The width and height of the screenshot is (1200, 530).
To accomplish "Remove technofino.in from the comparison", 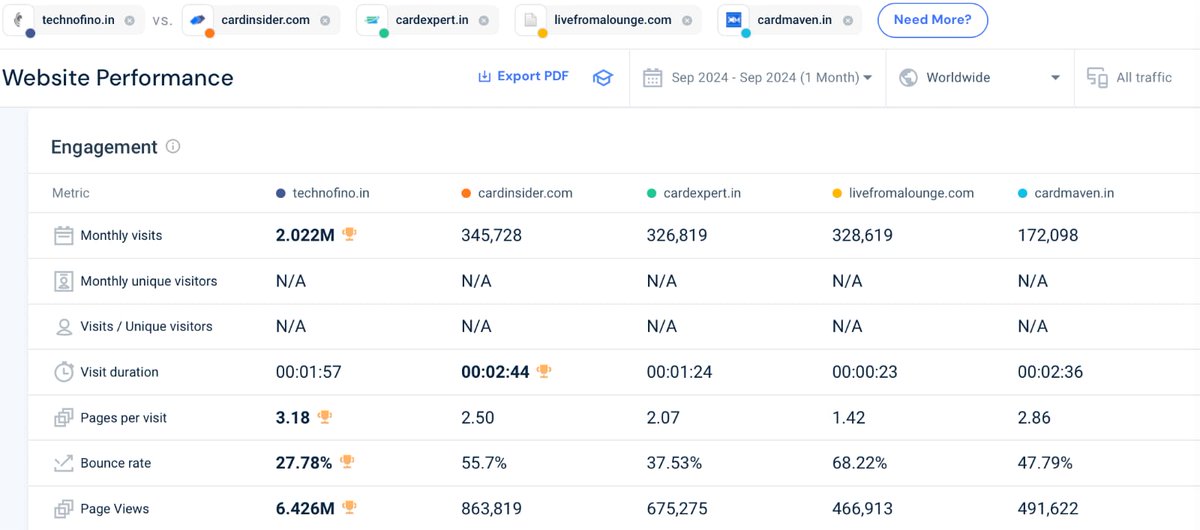I will coord(130,20).
